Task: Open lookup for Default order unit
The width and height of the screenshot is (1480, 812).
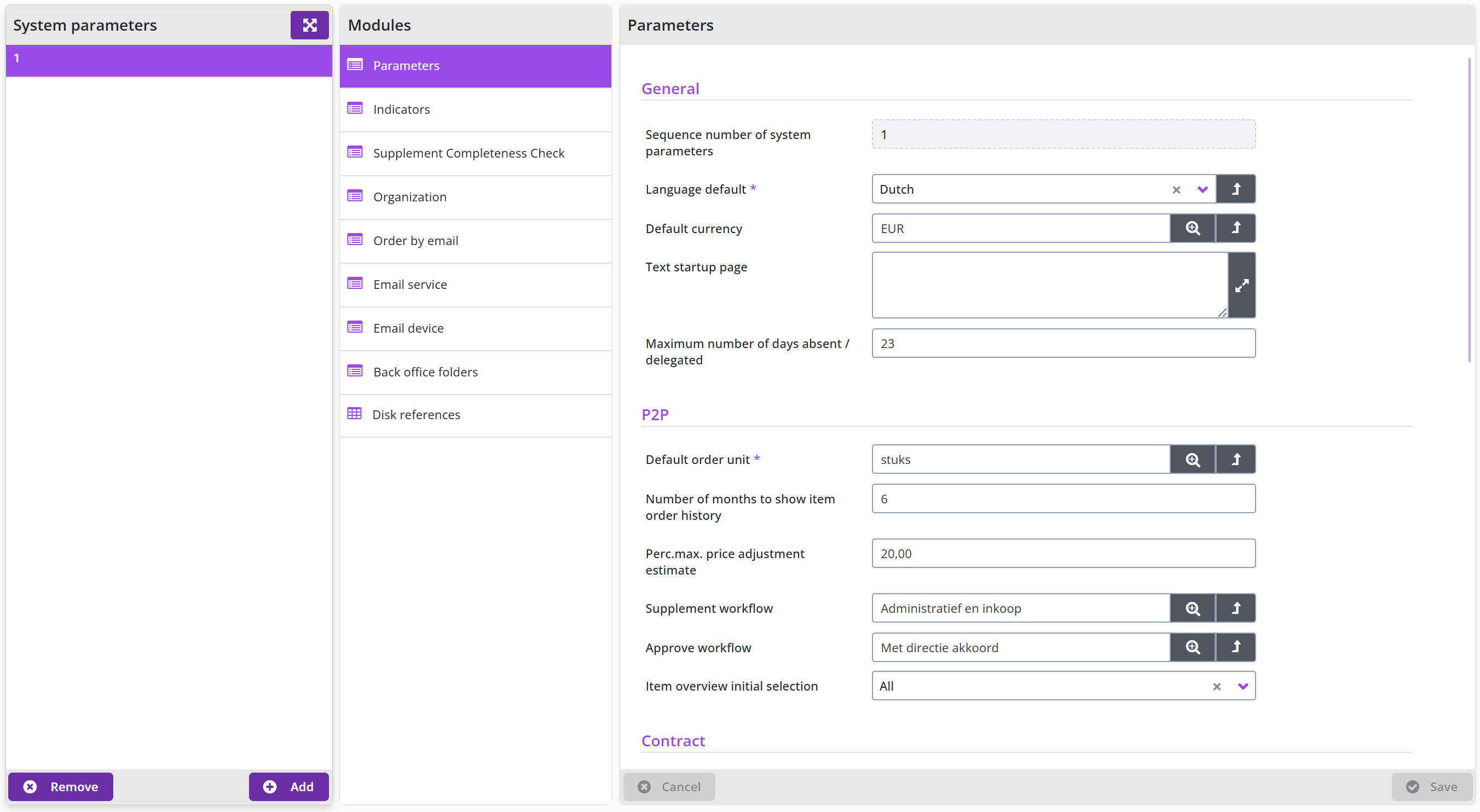Action: click(1193, 459)
